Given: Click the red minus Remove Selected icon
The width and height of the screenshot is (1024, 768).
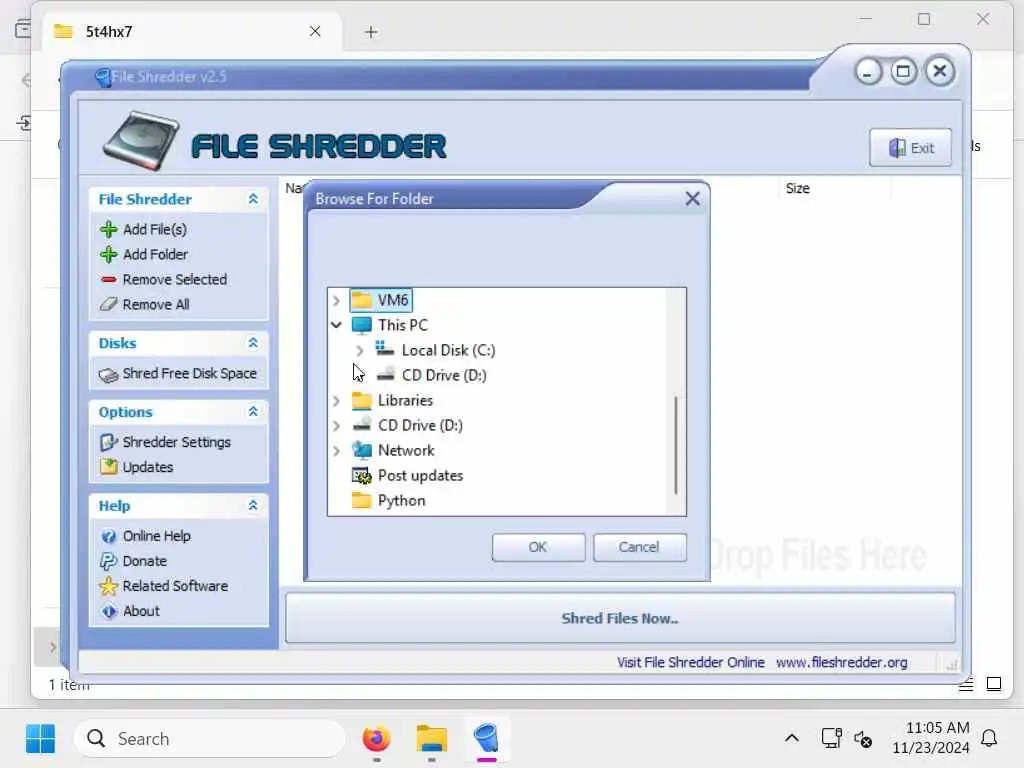Looking at the screenshot, I should tap(108, 280).
